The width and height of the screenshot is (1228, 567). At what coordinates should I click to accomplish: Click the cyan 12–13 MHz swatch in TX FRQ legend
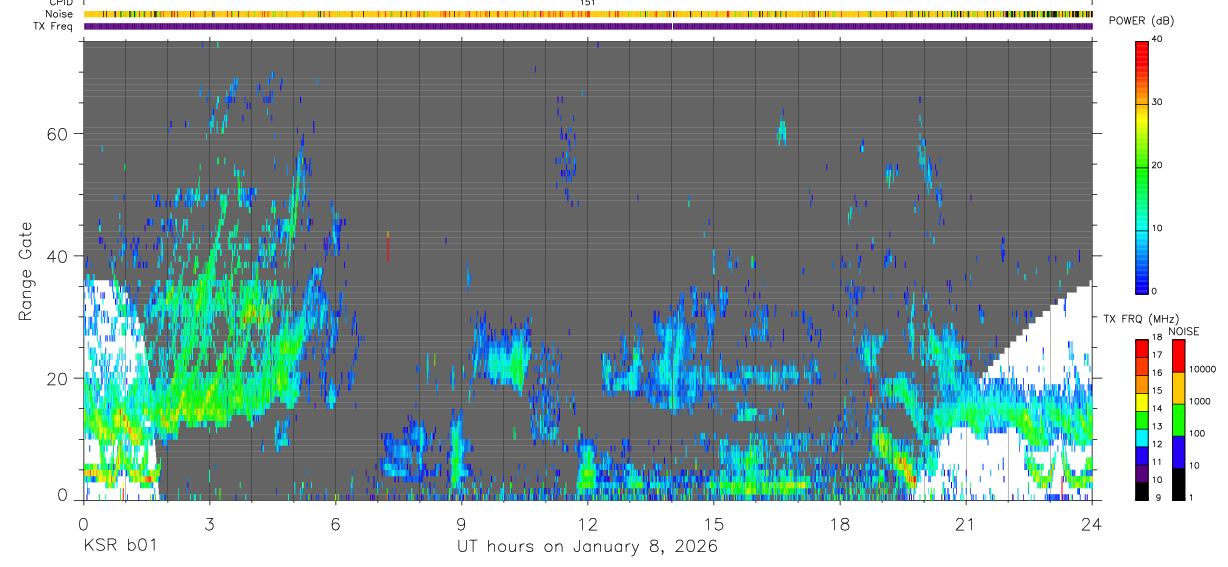1141,438
